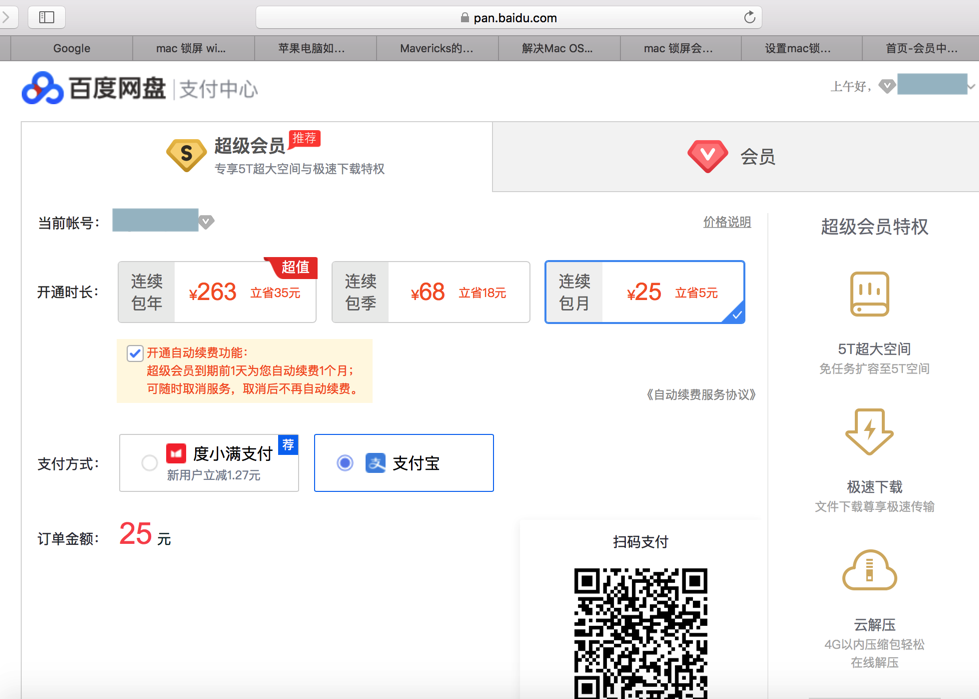Click the 超级会员特权 heading

[x=874, y=227]
